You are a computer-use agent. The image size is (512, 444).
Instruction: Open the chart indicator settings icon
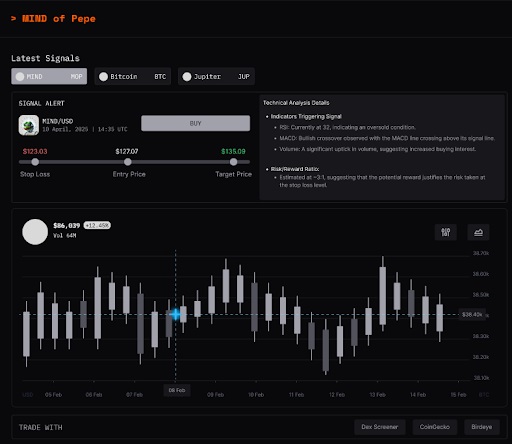click(x=446, y=232)
